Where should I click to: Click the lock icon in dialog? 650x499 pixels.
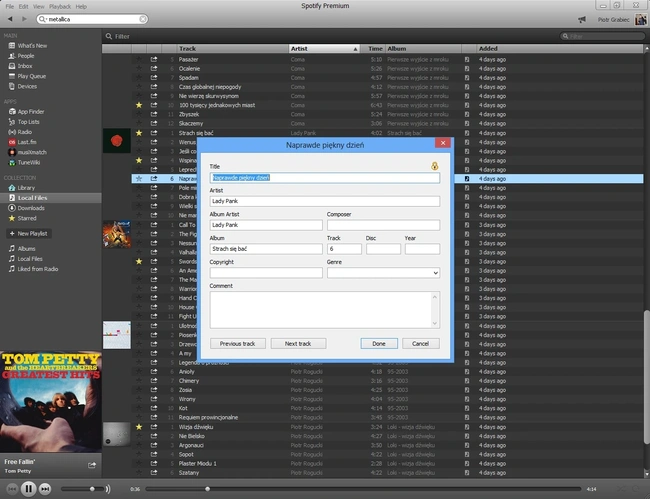(x=434, y=166)
